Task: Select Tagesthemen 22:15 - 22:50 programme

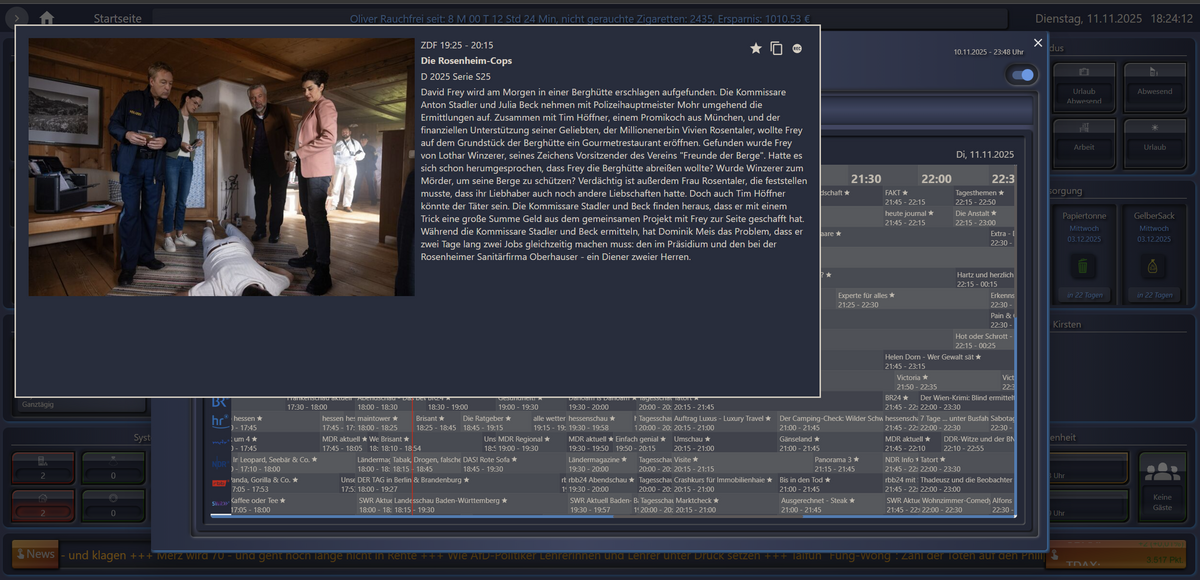Action: (985, 197)
